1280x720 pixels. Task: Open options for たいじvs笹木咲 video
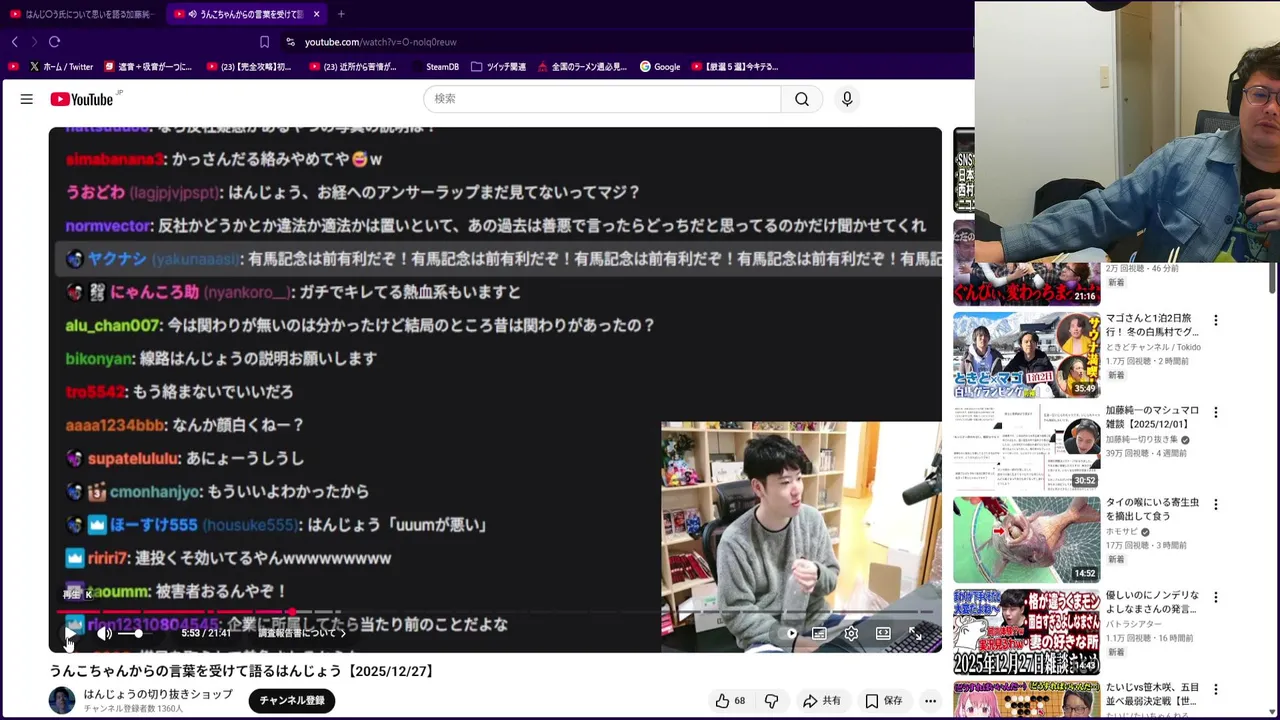[x=1216, y=689]
